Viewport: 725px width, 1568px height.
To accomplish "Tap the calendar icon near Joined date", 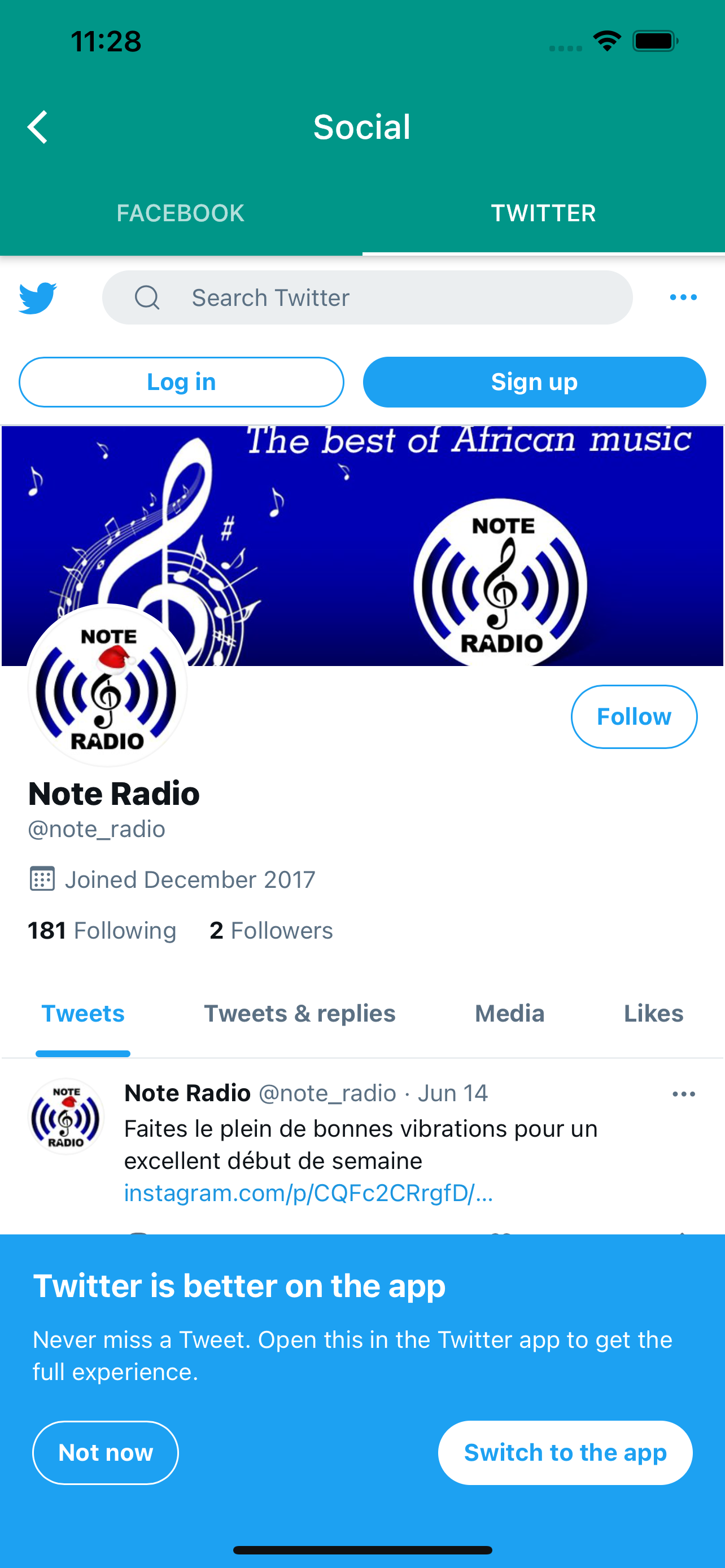I will [42, 879].
